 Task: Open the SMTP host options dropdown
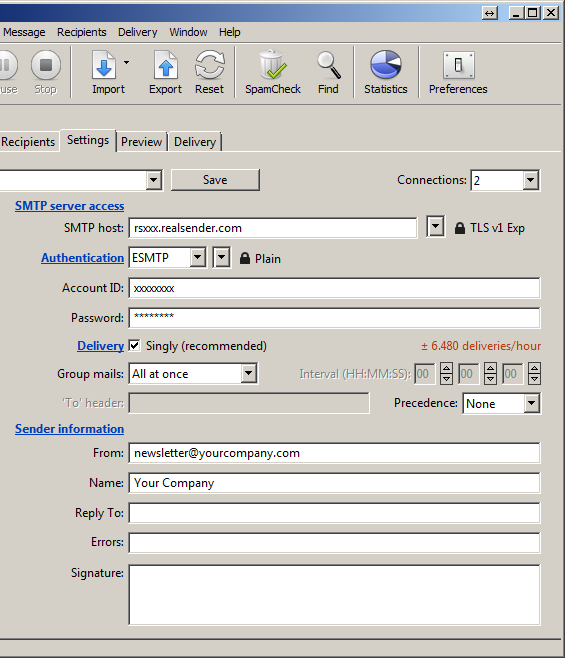tap(436, 227)
